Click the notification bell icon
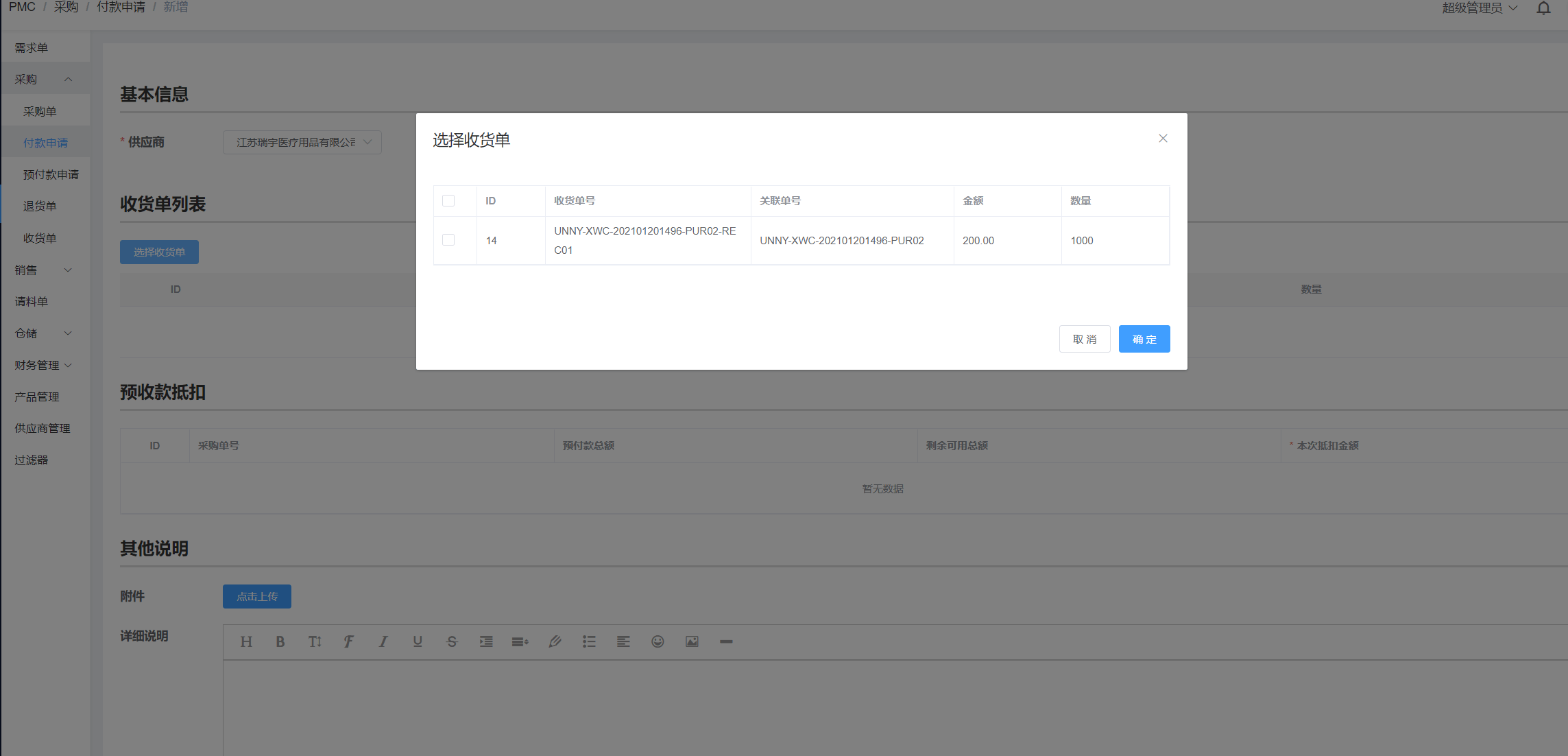 1543,8
